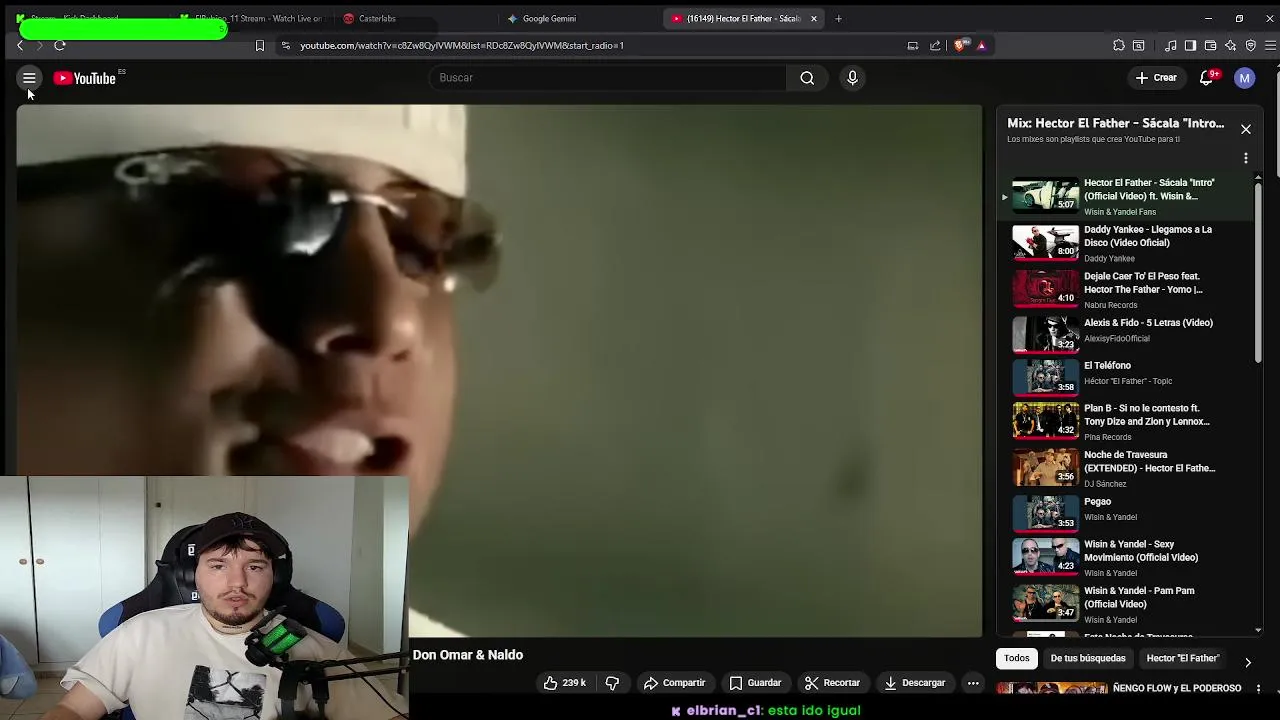Switch to the Google Gemini tab

(548, 18)
